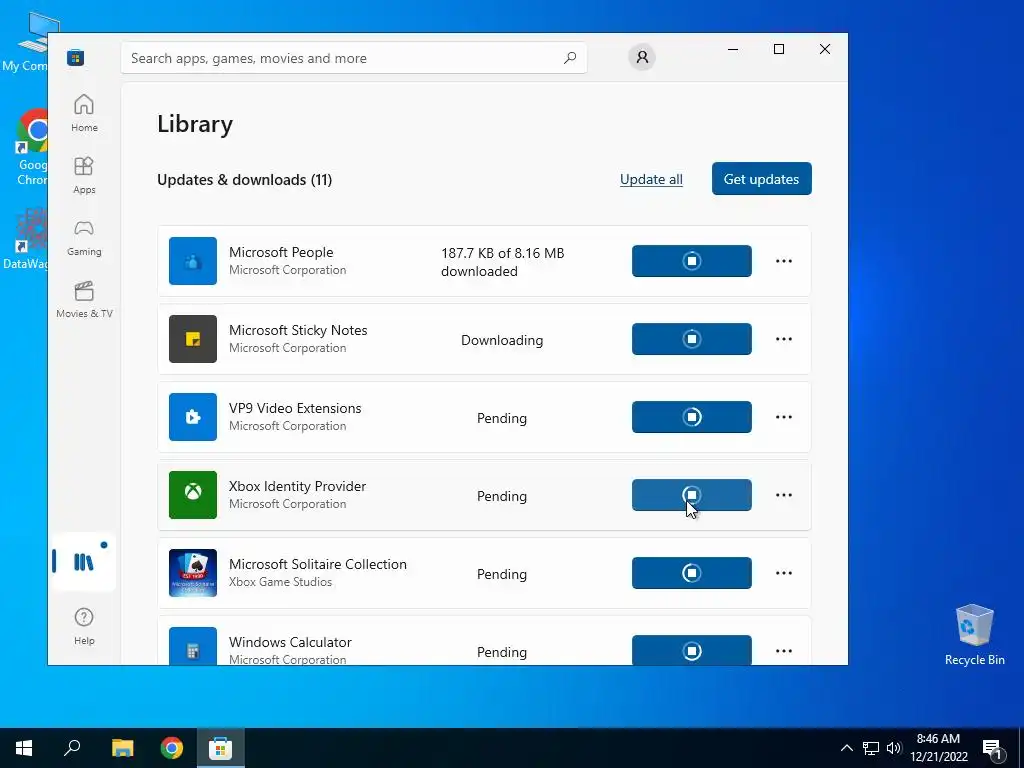Open the user account profile icon
The image size is (1024, 768).
click(x=642, y=57)
